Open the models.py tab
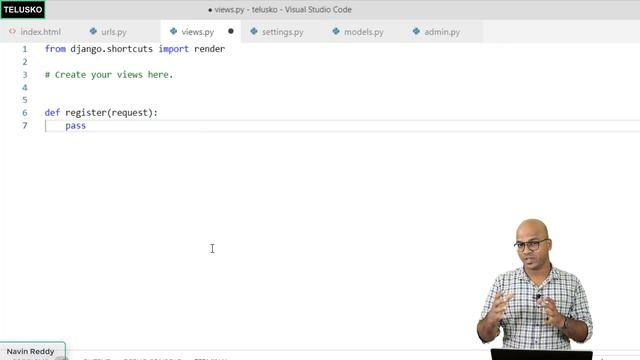Screen dimensions: 640x360 [363, 32]
